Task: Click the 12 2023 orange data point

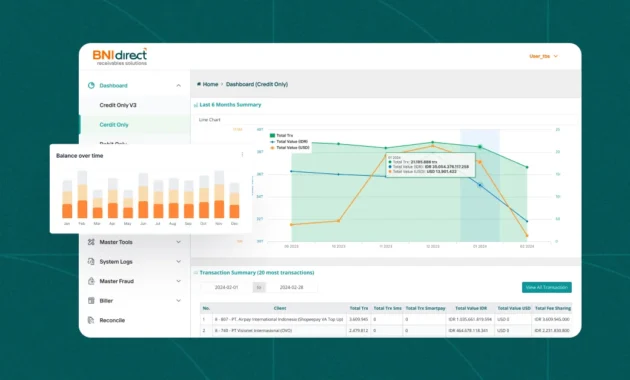Action: [433, 145]
